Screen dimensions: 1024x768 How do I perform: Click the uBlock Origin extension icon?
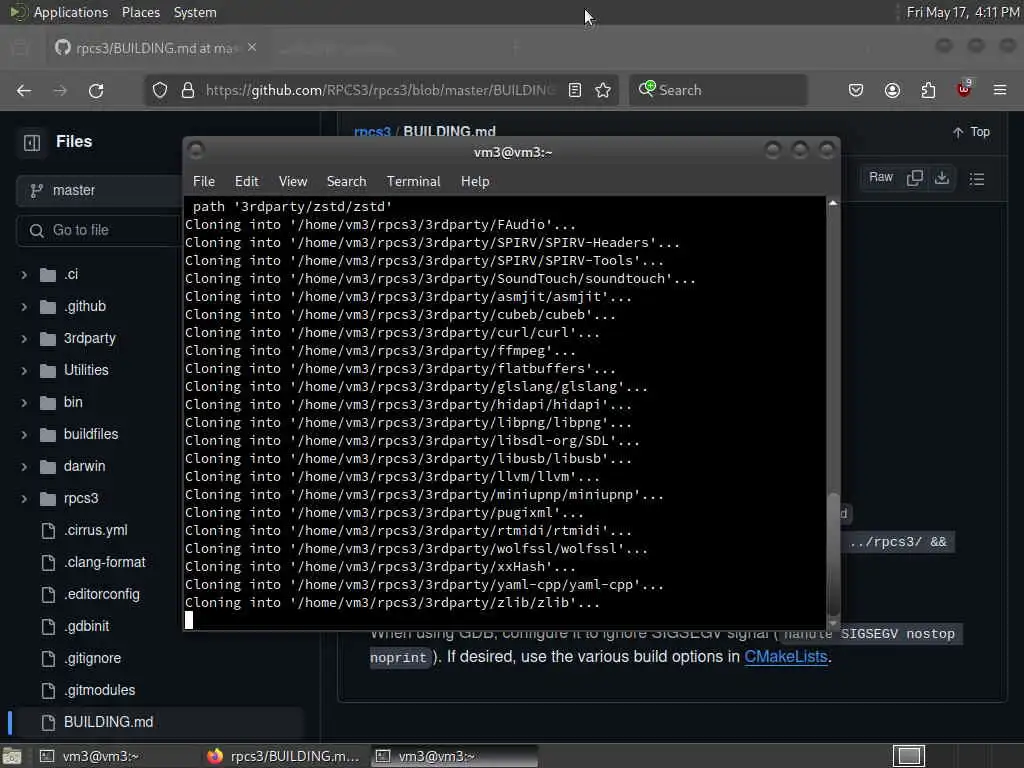coord(964,89)
